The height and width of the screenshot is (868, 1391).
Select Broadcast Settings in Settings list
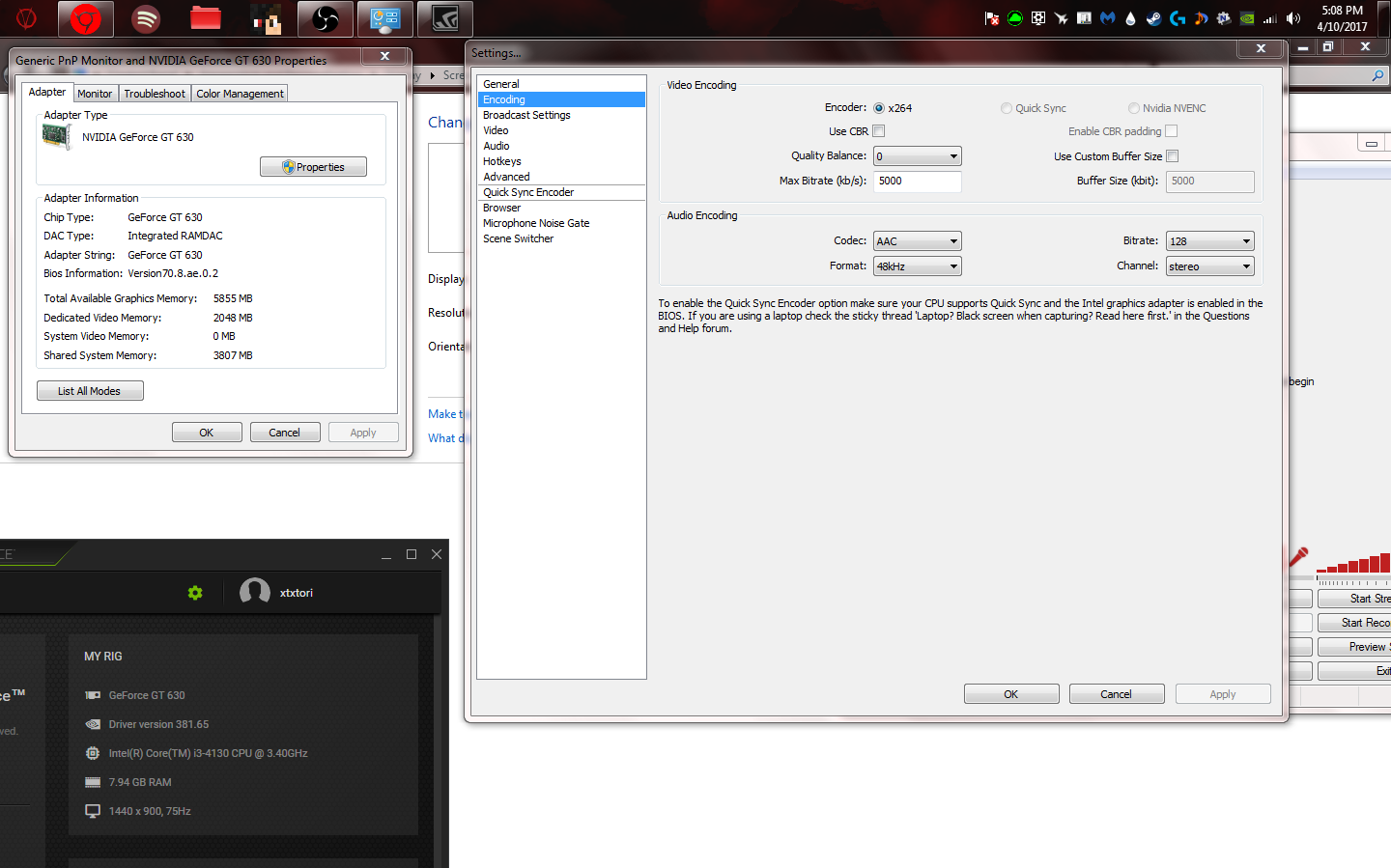561,115
